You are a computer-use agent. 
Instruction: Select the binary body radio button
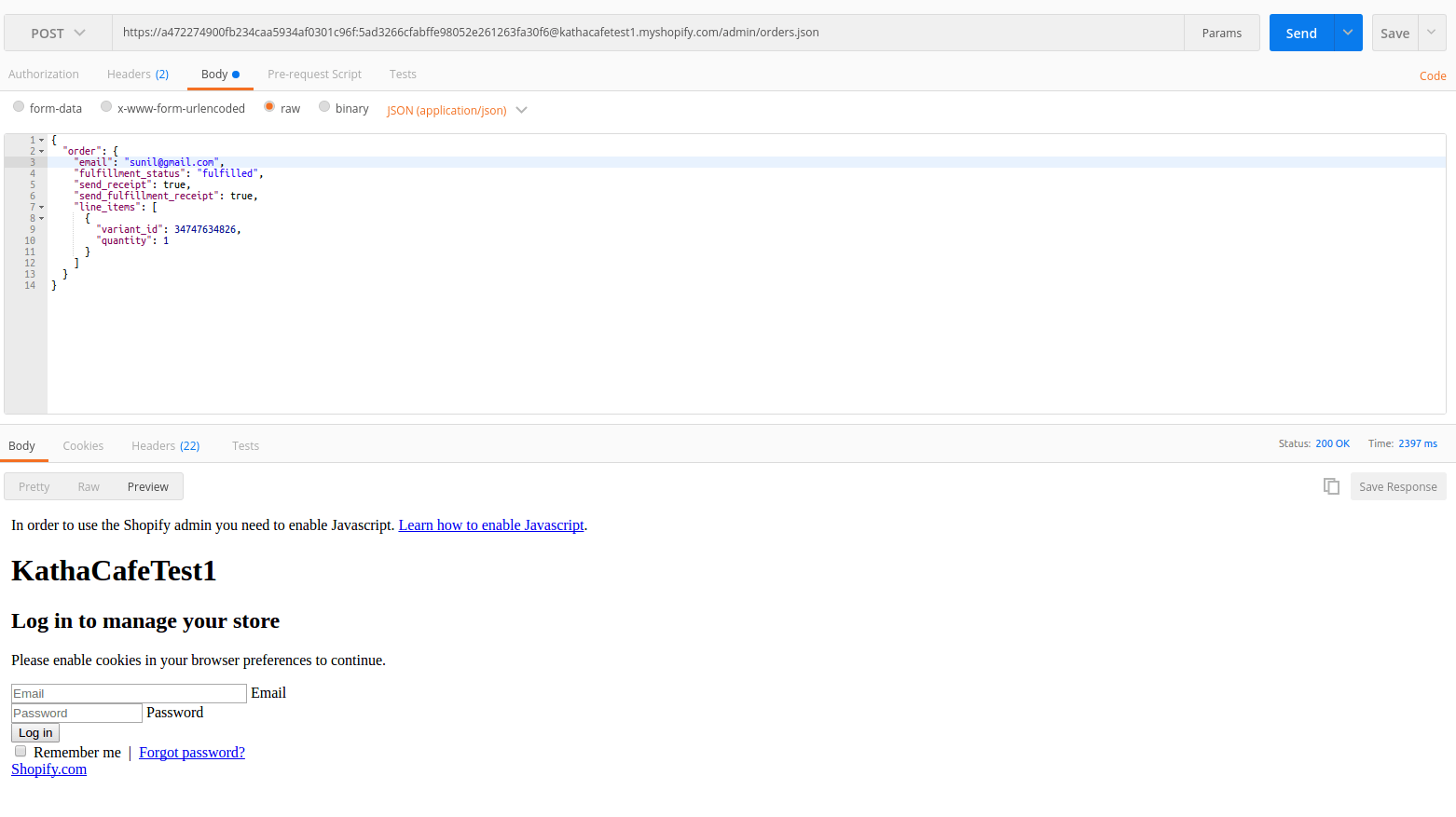click(x=324, y=107)
